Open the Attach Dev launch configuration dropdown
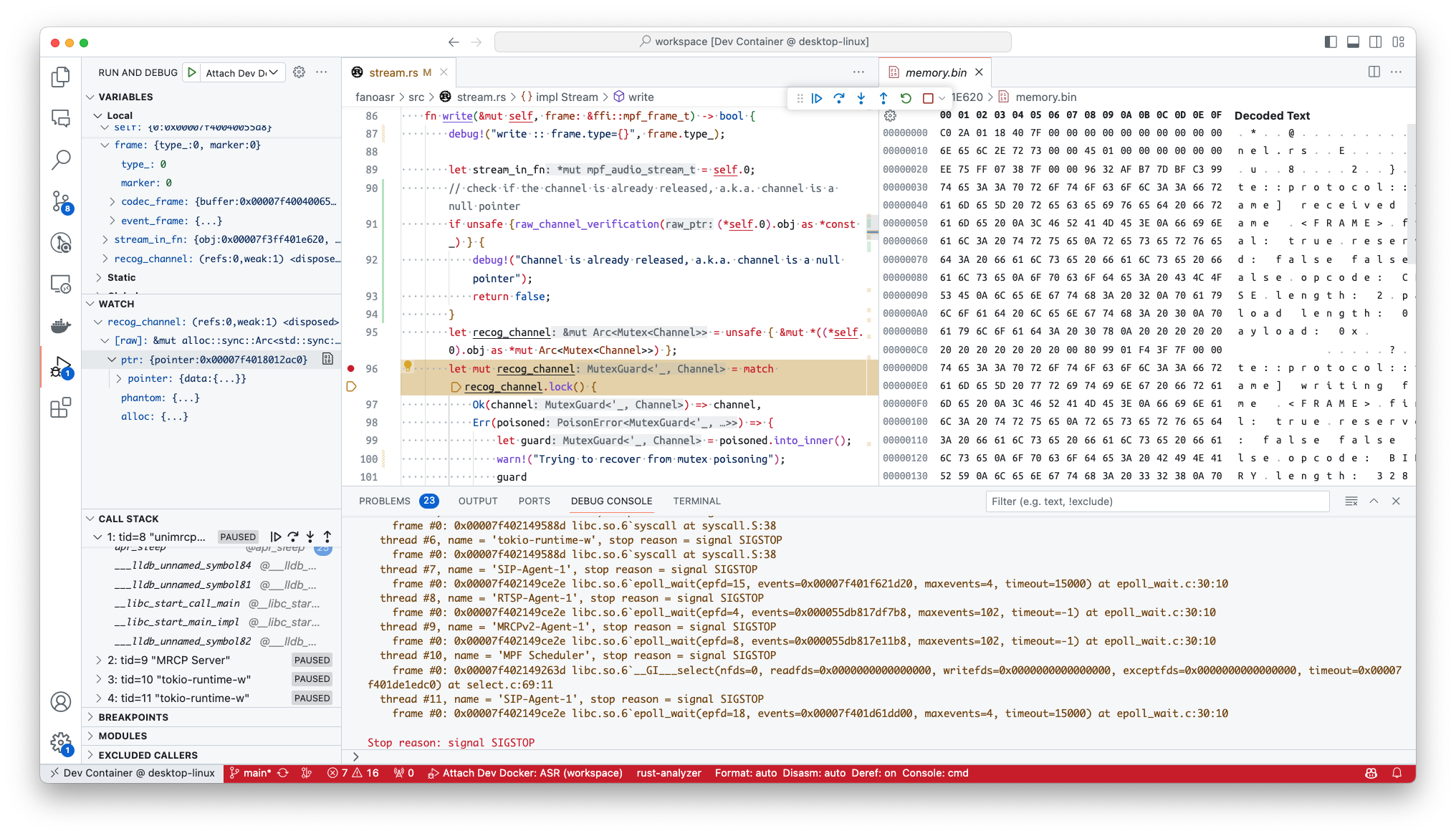 [x=242, y=72]
